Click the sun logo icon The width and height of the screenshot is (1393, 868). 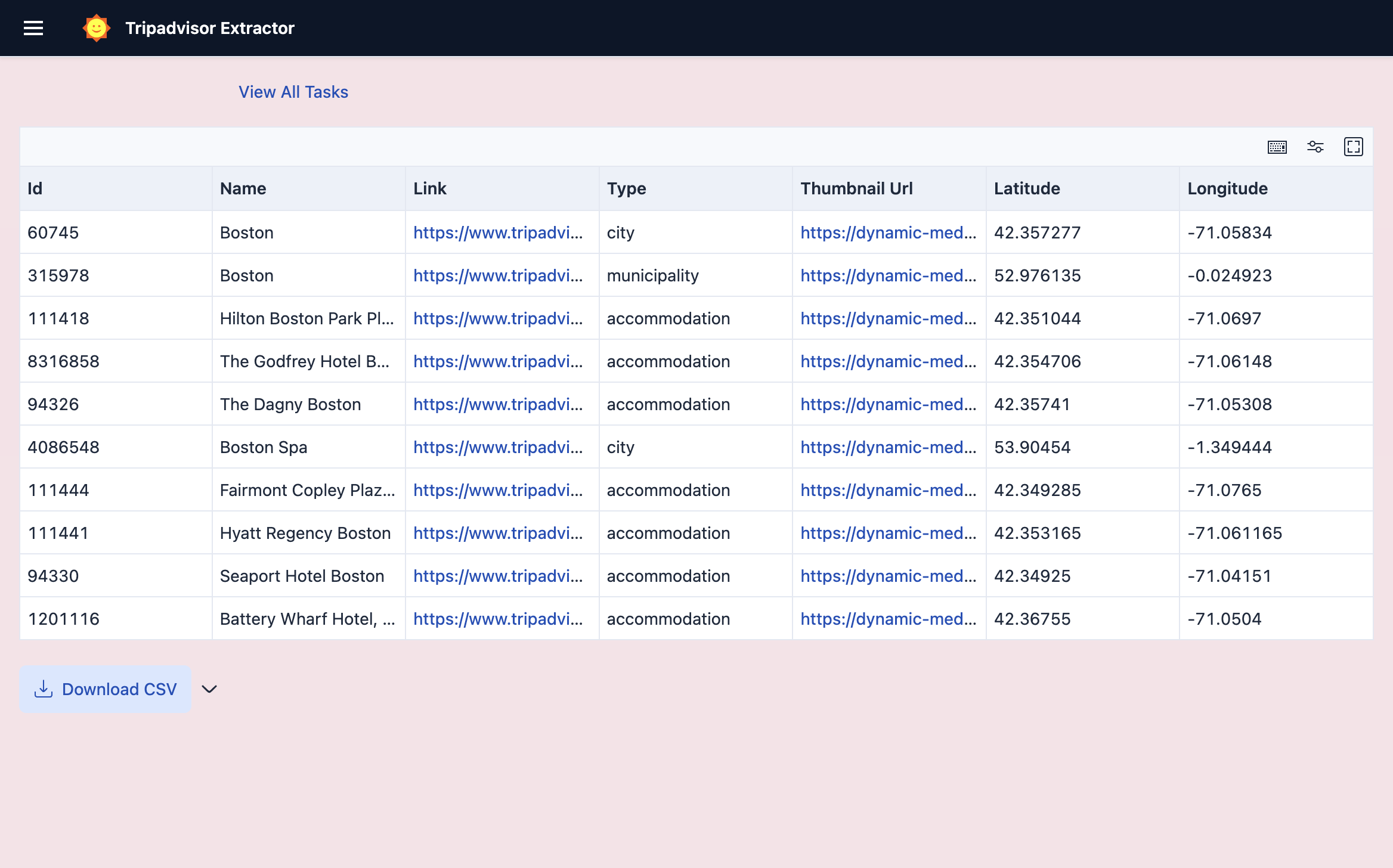click(x=96, y=28)
